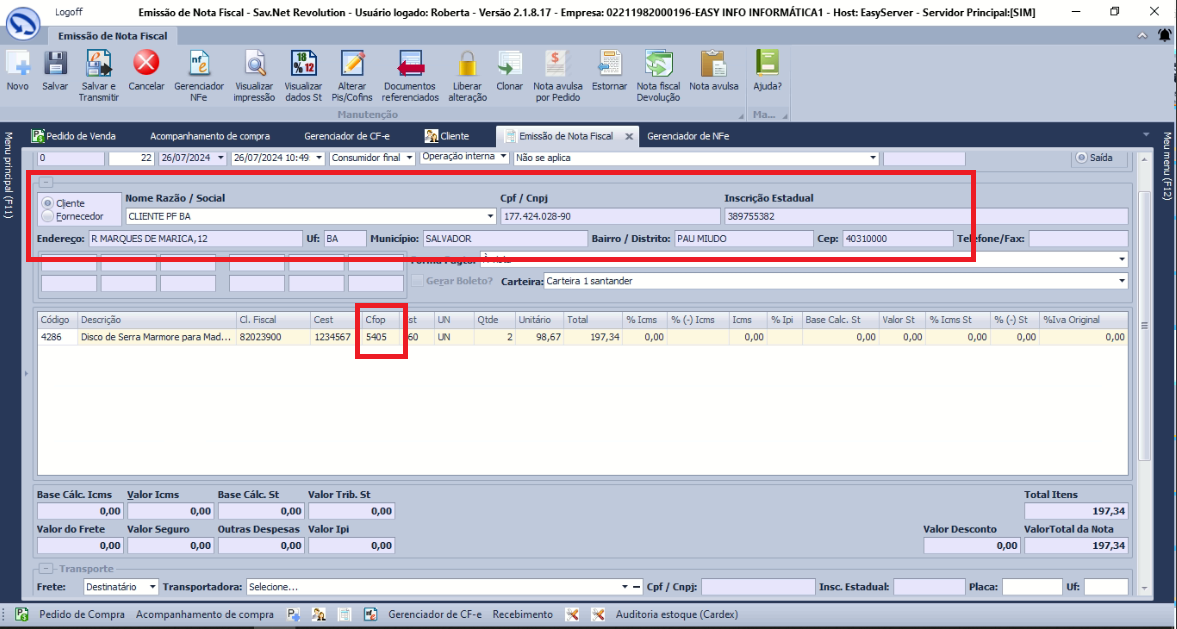Close the Emissão de Nota Fiscal tab

click(x=629, y=137)
